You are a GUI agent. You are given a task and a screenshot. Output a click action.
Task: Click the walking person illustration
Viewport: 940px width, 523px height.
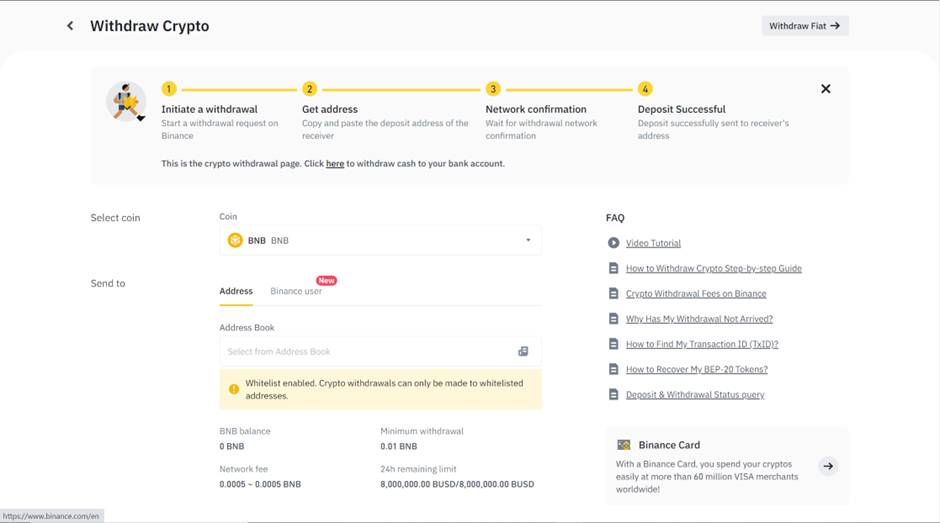click(x=127, y=102)
